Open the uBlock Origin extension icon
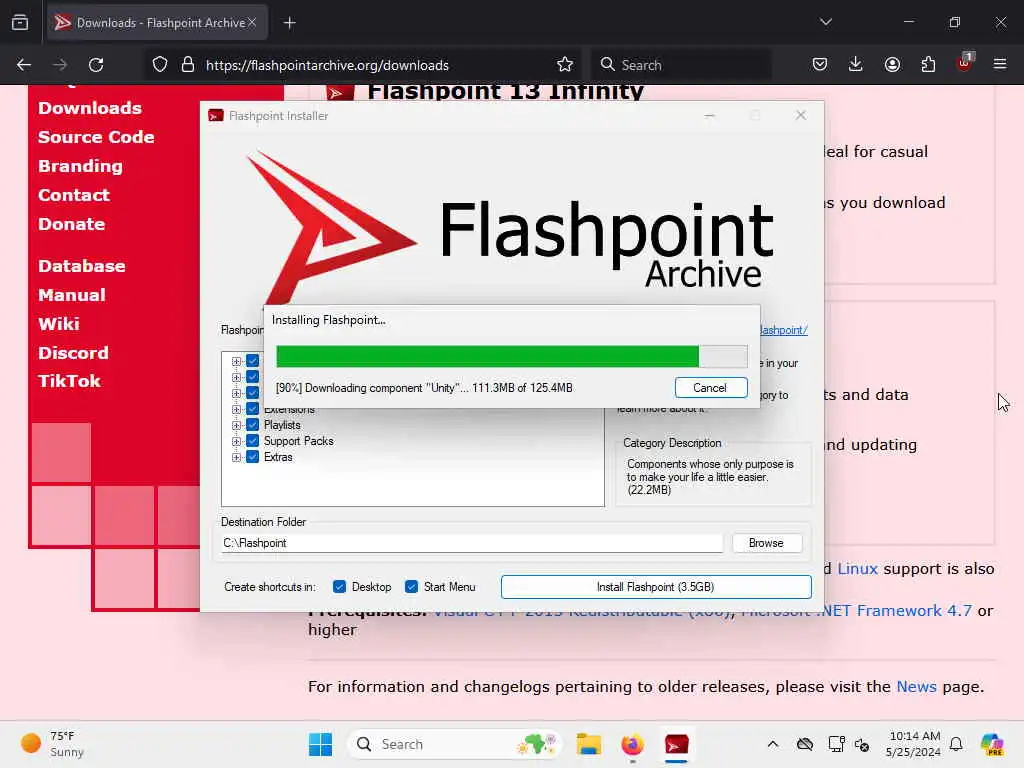 pos(965,63)
